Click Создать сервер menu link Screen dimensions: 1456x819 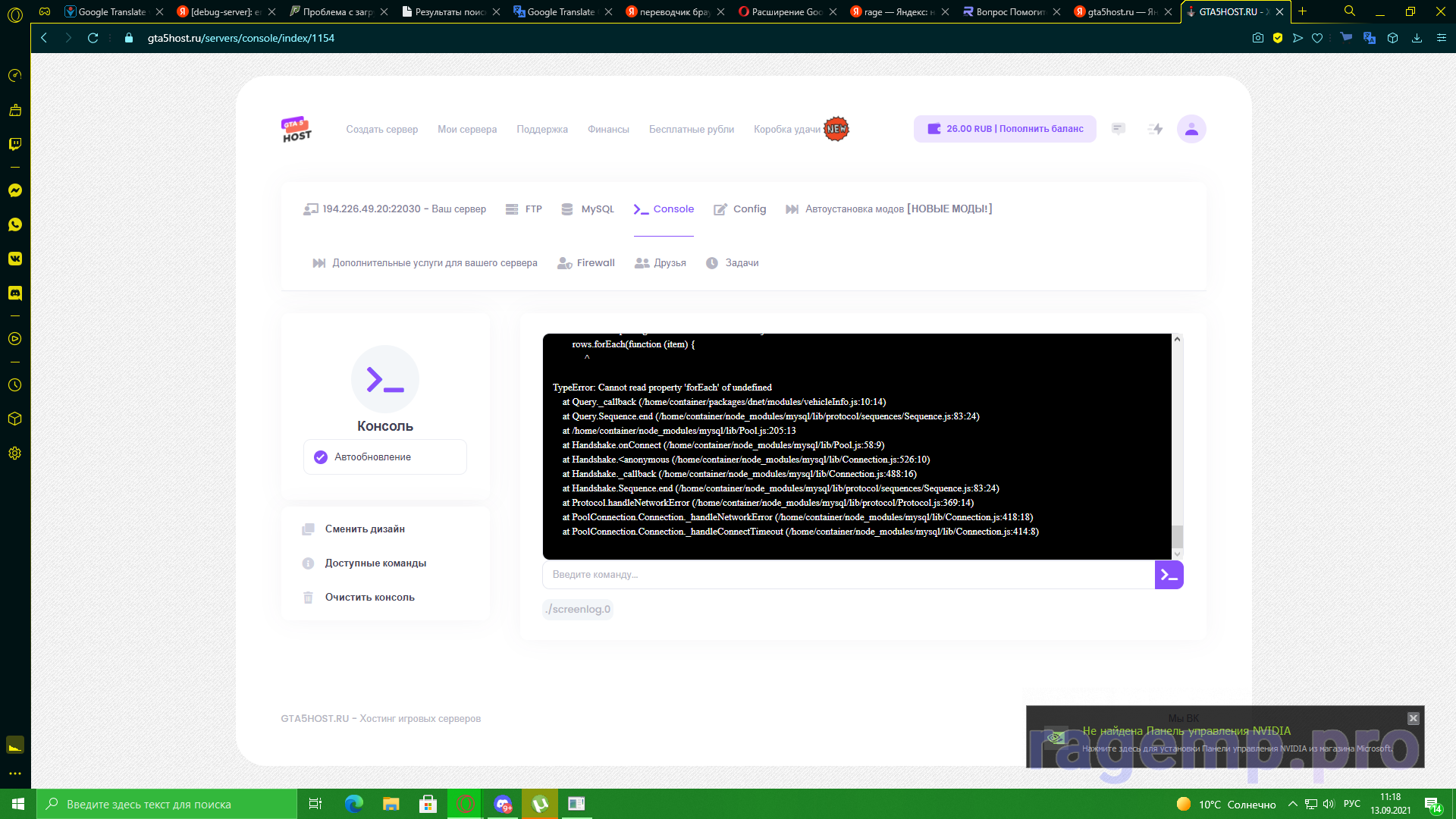(382, 130)
